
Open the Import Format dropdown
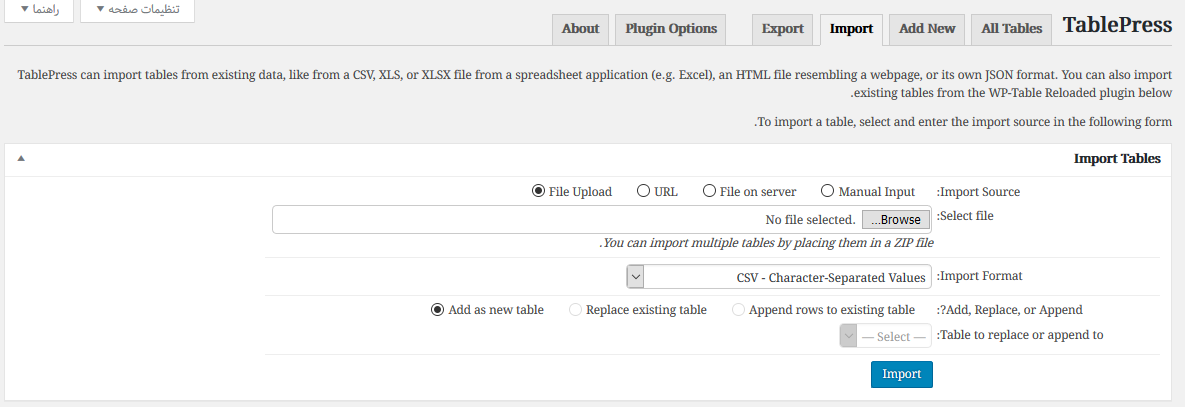[x=779, y=277]
